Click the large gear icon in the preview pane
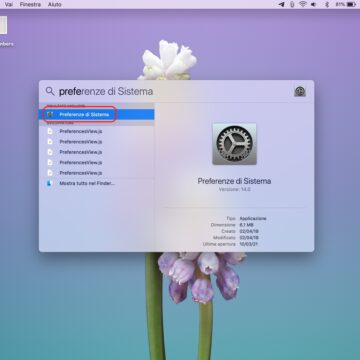The width and height of the screenshot is (360, 360). [x=234, y=144]
